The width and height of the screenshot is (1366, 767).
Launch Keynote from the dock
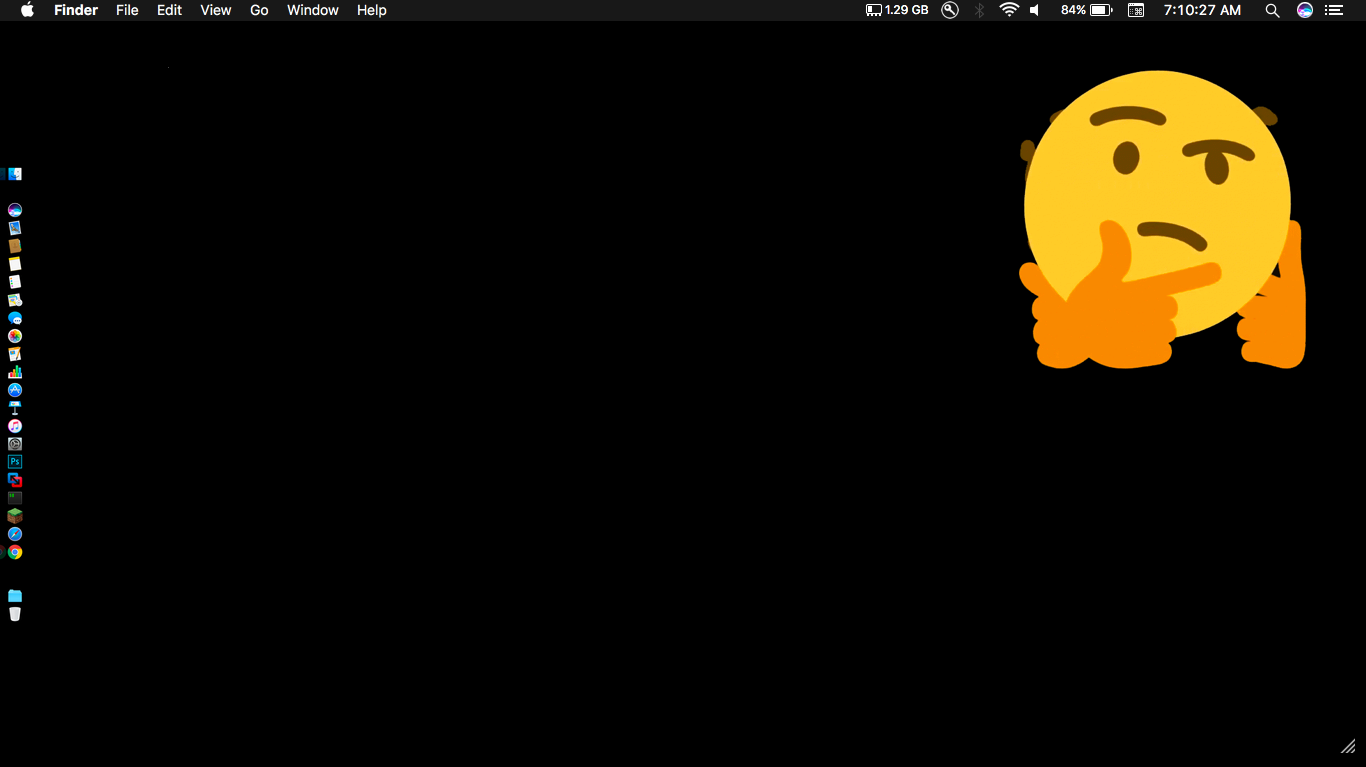15,408
